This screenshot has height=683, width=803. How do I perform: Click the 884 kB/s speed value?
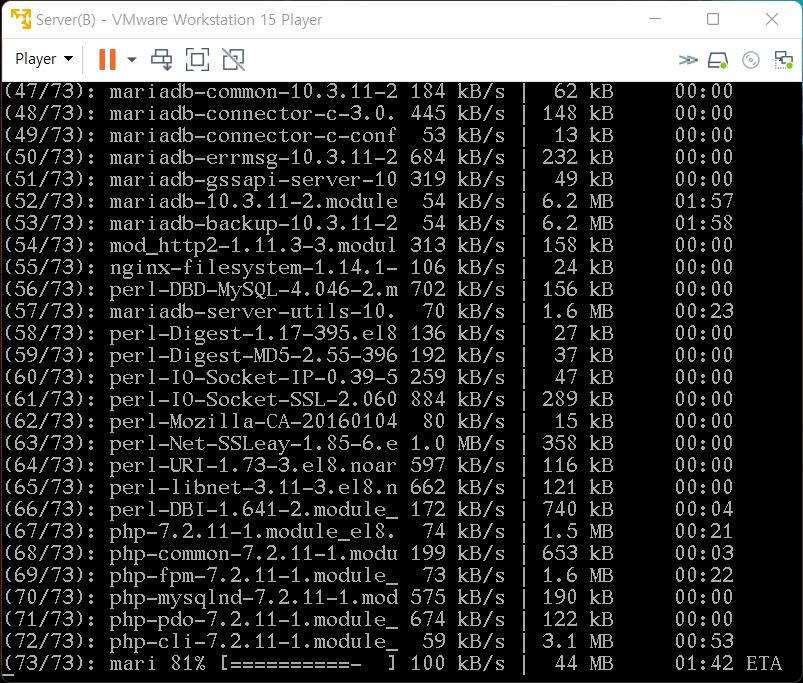458,399
